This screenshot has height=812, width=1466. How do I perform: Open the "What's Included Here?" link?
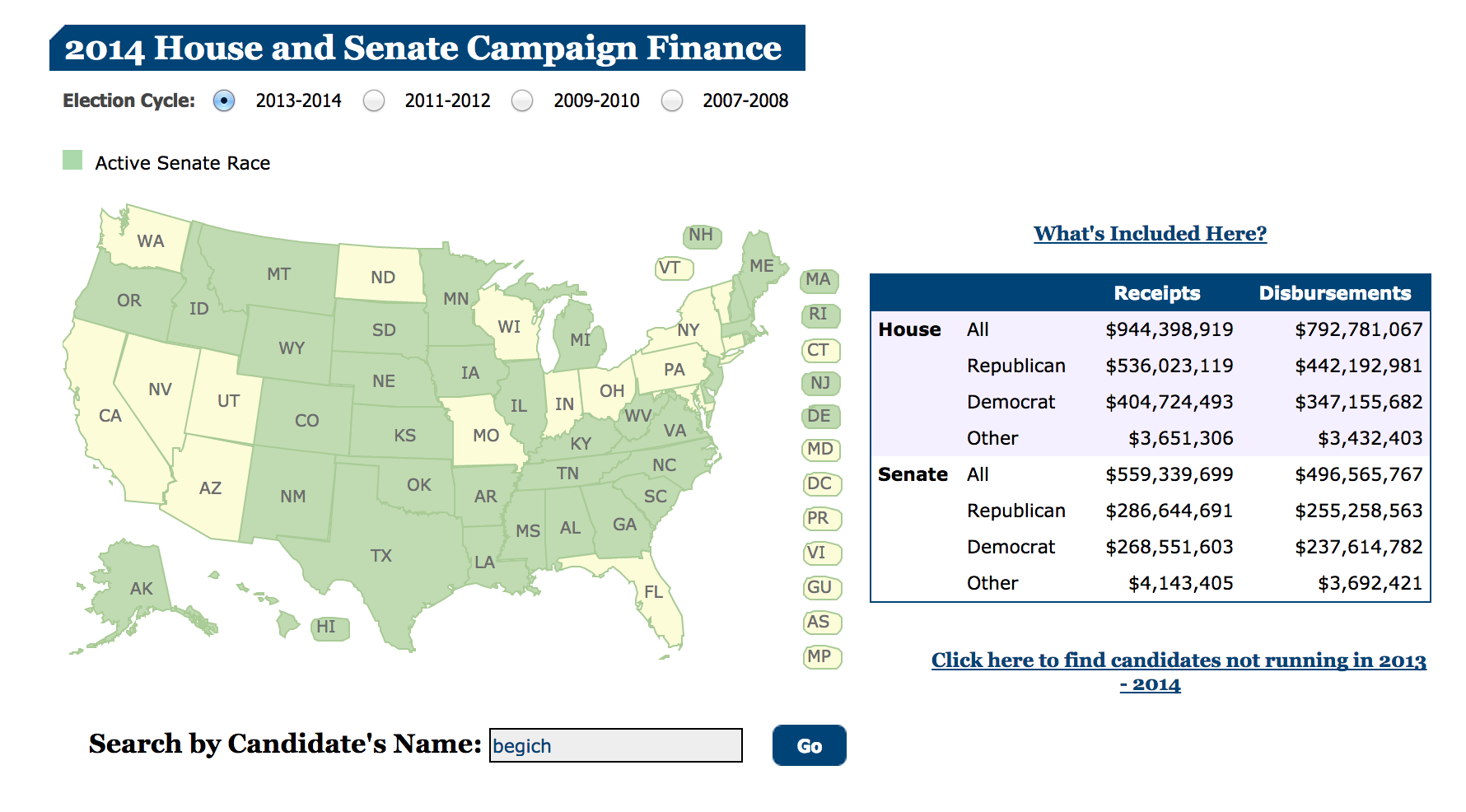point(1150,234)
